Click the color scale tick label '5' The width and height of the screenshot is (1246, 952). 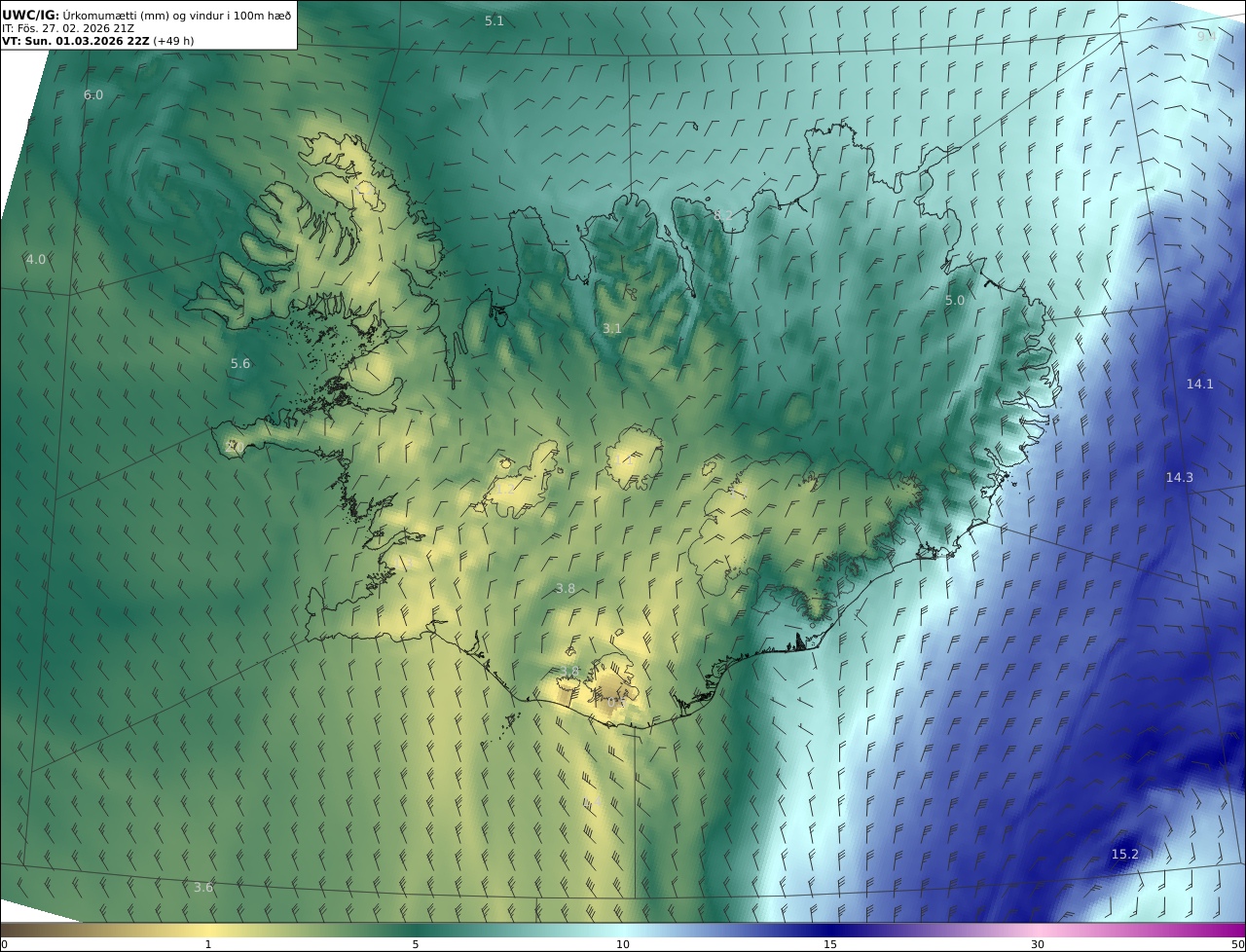point(416,944)
